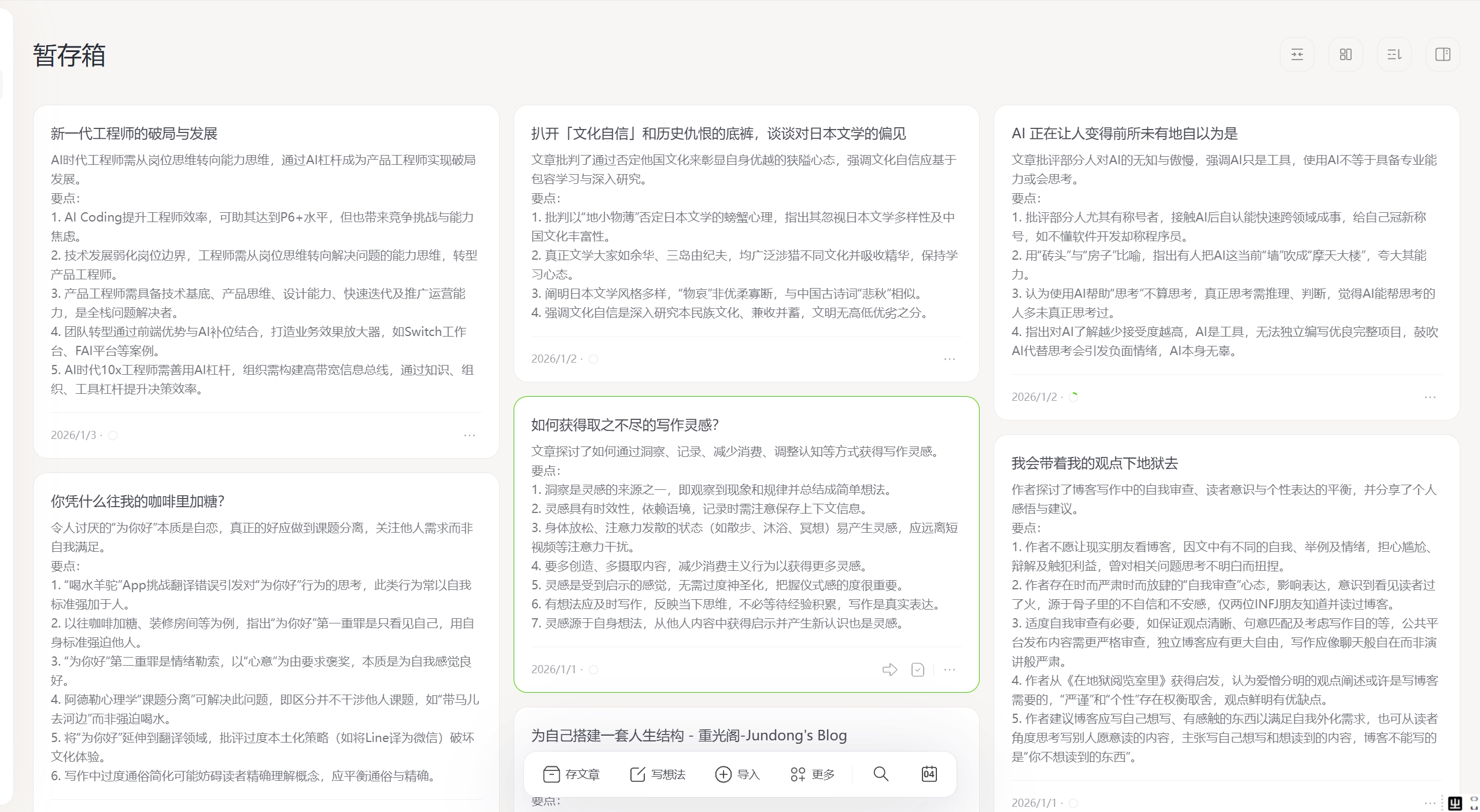This screenshot has width=1480, height=812.
Task: Click the compact density icon at top right
Action: pyautogui.click(x=1297, y=54)
